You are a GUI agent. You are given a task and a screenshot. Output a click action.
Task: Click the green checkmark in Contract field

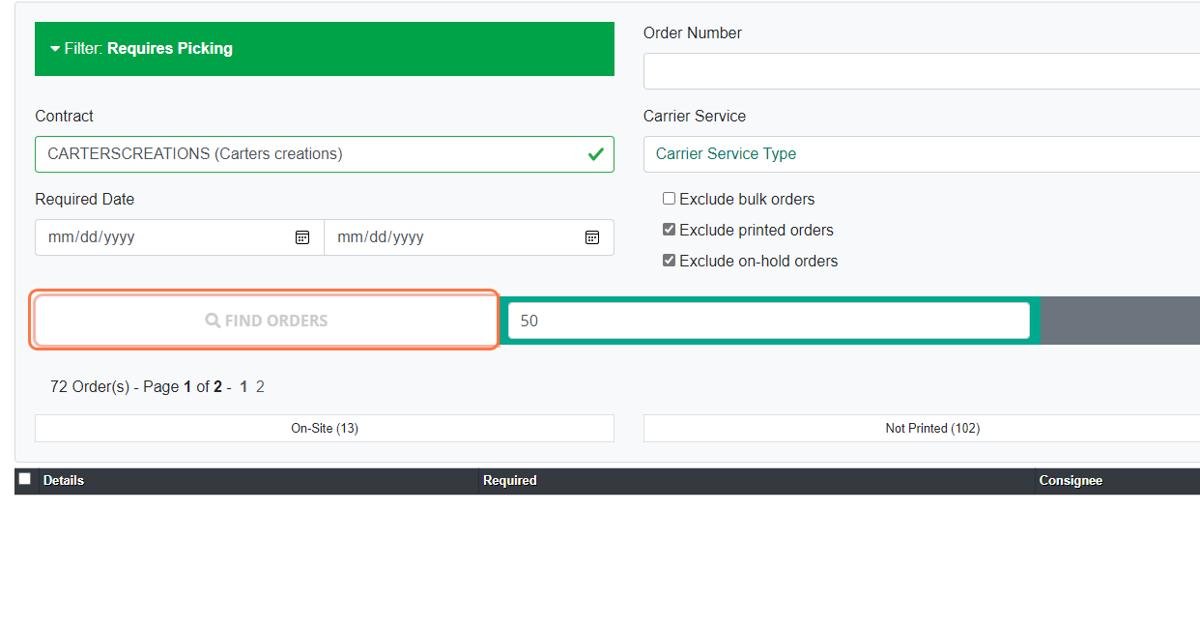tap(595, 154)
